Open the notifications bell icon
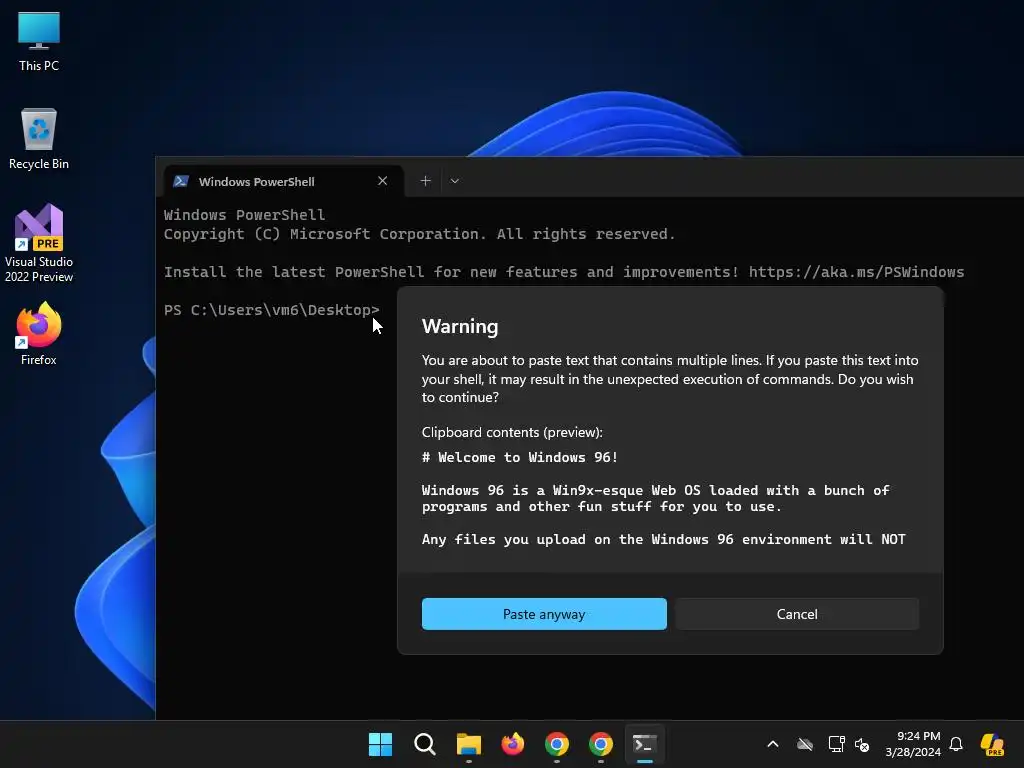Image resolution: width=1024 pixels, height=768 pixels. coord(956,744)
